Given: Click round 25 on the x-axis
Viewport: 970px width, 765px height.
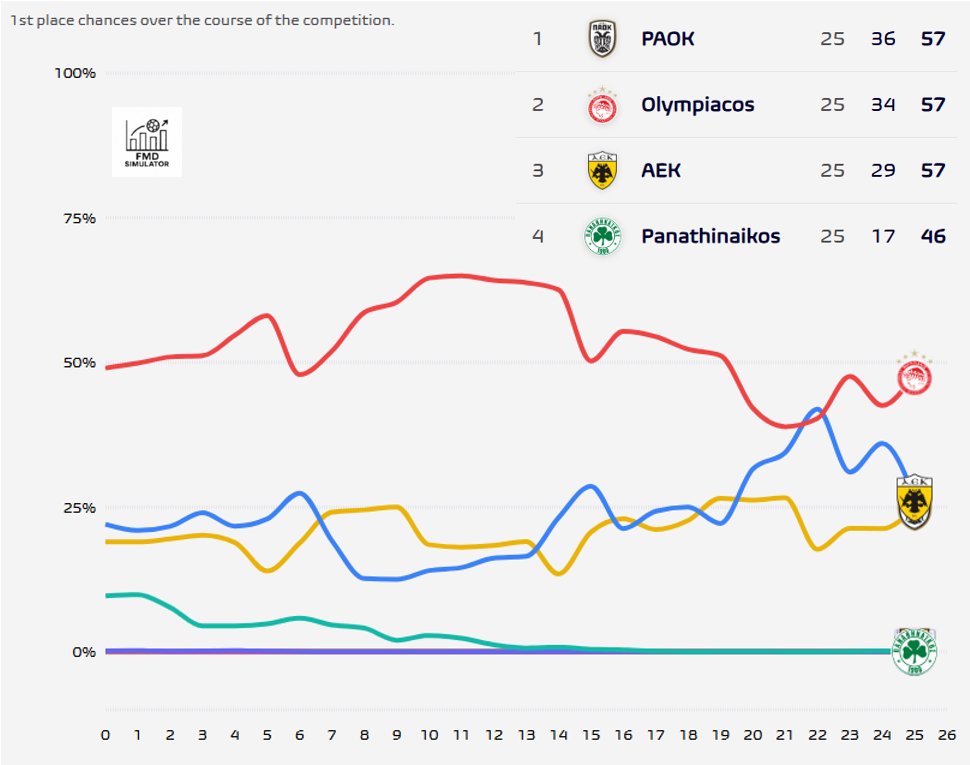Looking at the screenshot, I should click(x=914, y=735).
